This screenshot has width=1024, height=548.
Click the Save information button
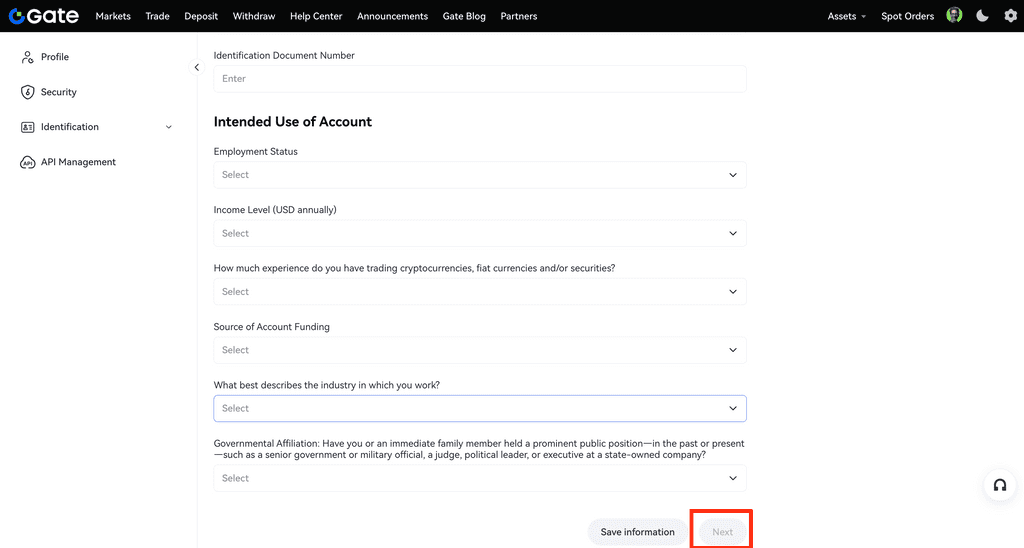(637, 532)
